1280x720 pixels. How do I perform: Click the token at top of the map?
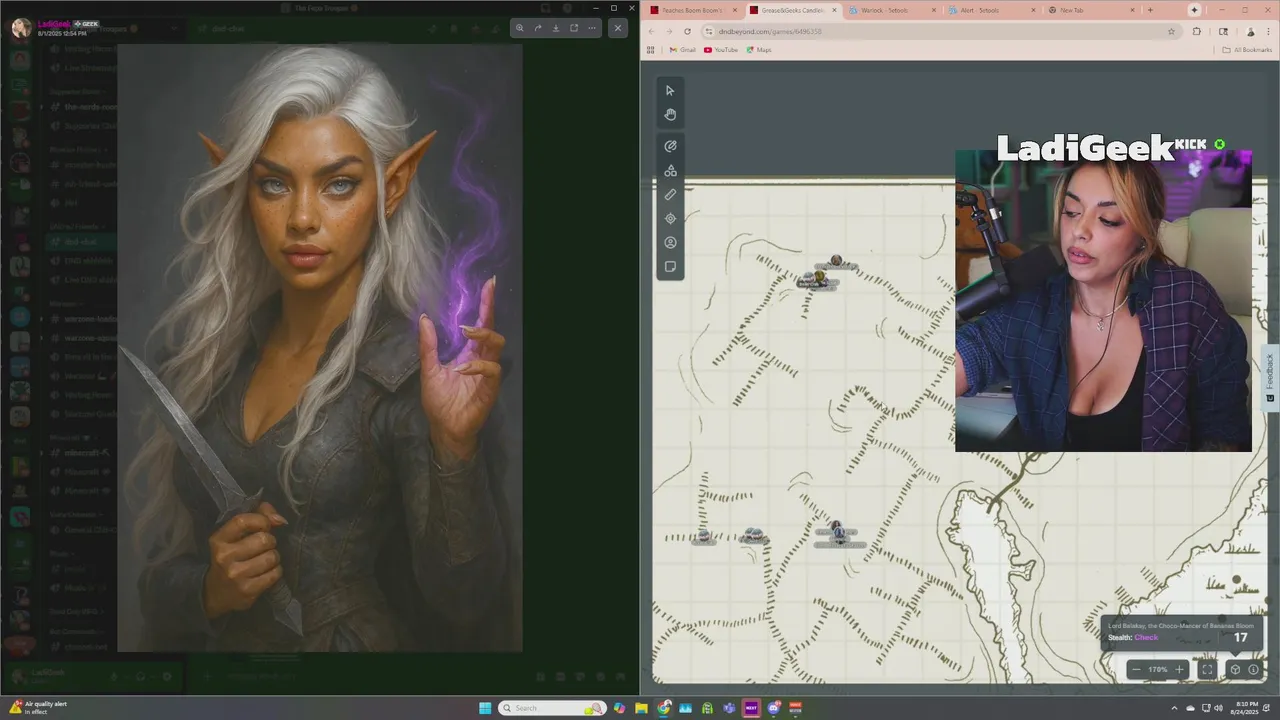(x=836, y=261)
